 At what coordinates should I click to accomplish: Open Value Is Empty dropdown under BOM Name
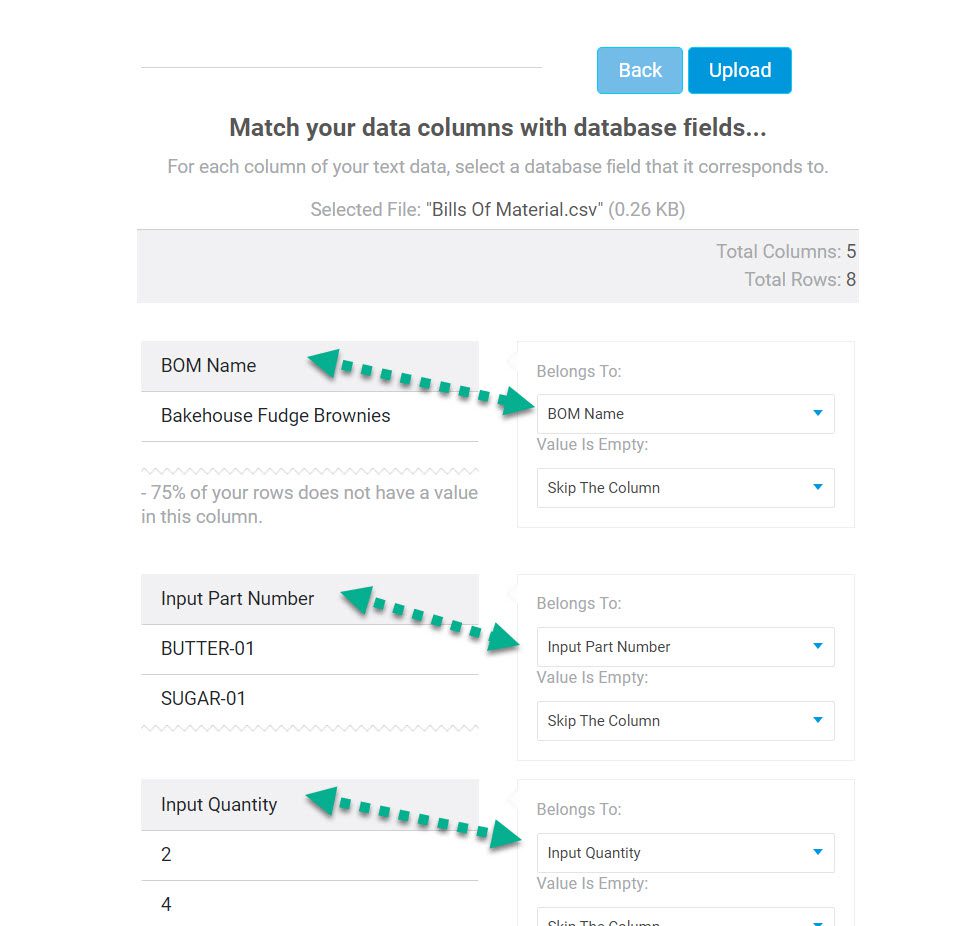[x=686, y=488]
